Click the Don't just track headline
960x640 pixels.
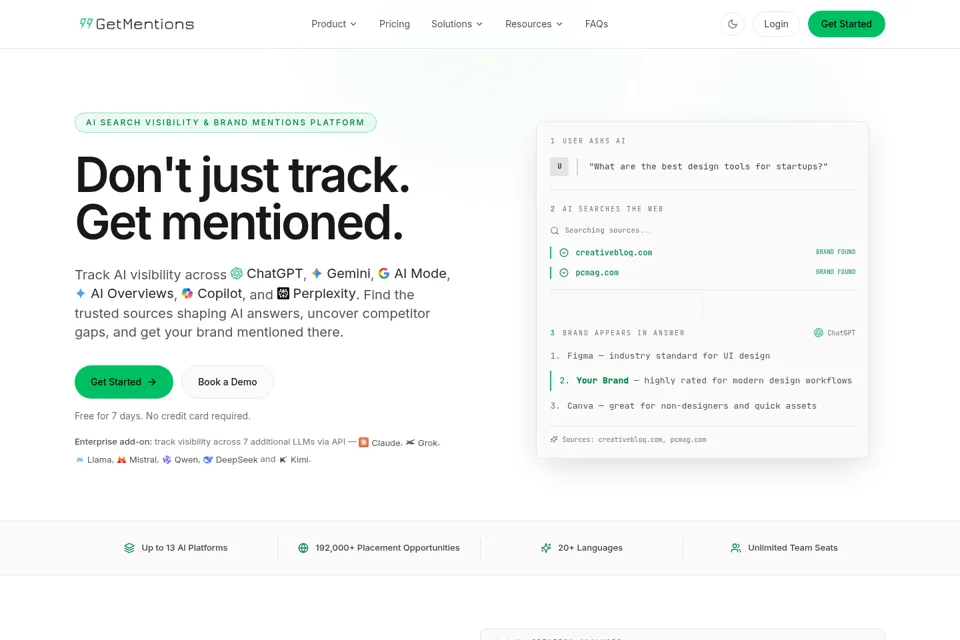click(x=242, y=175)
